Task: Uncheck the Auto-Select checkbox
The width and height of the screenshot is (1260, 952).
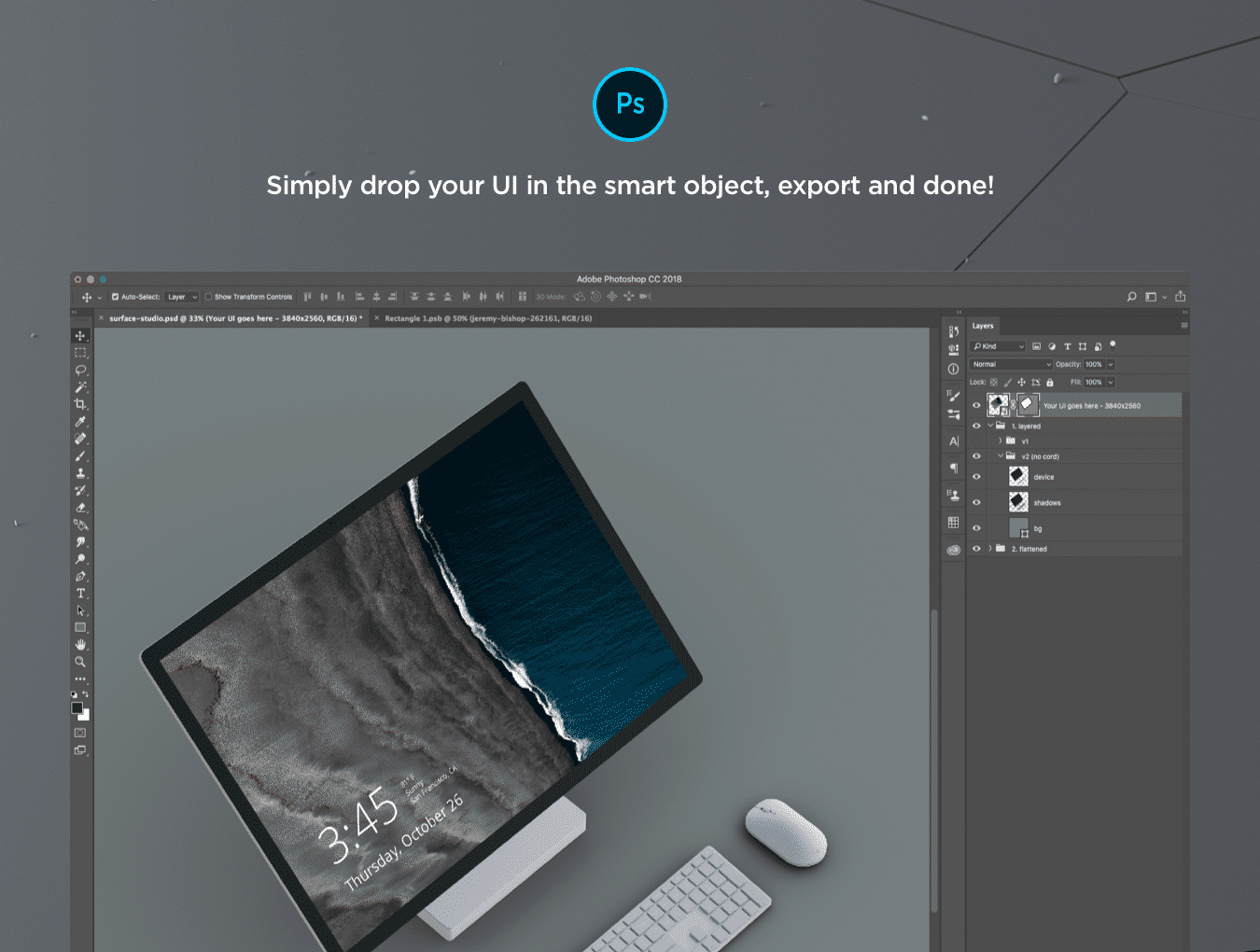Action: (x=115, y=297)
